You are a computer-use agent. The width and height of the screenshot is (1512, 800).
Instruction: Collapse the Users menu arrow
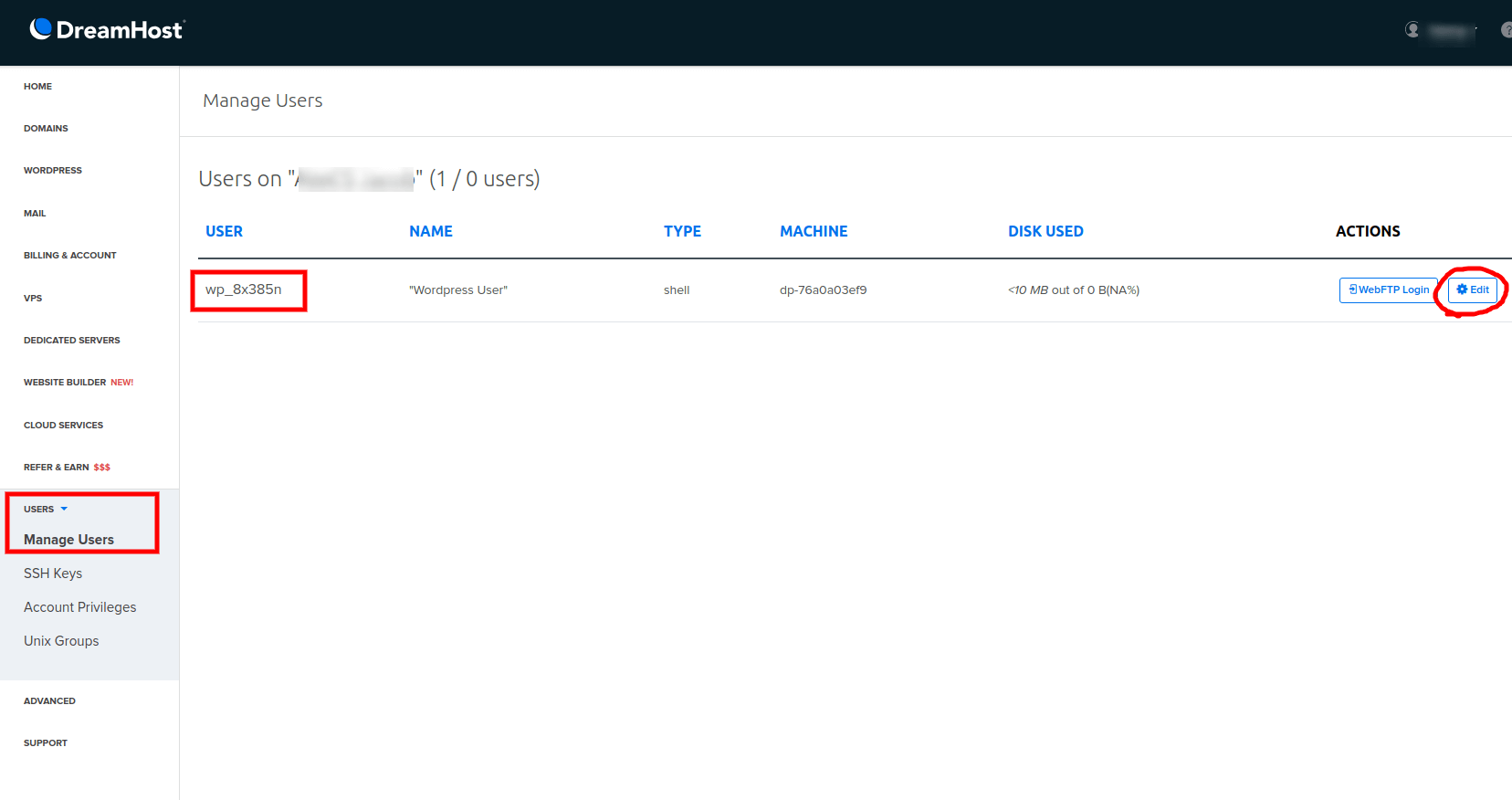pos(64,509)
